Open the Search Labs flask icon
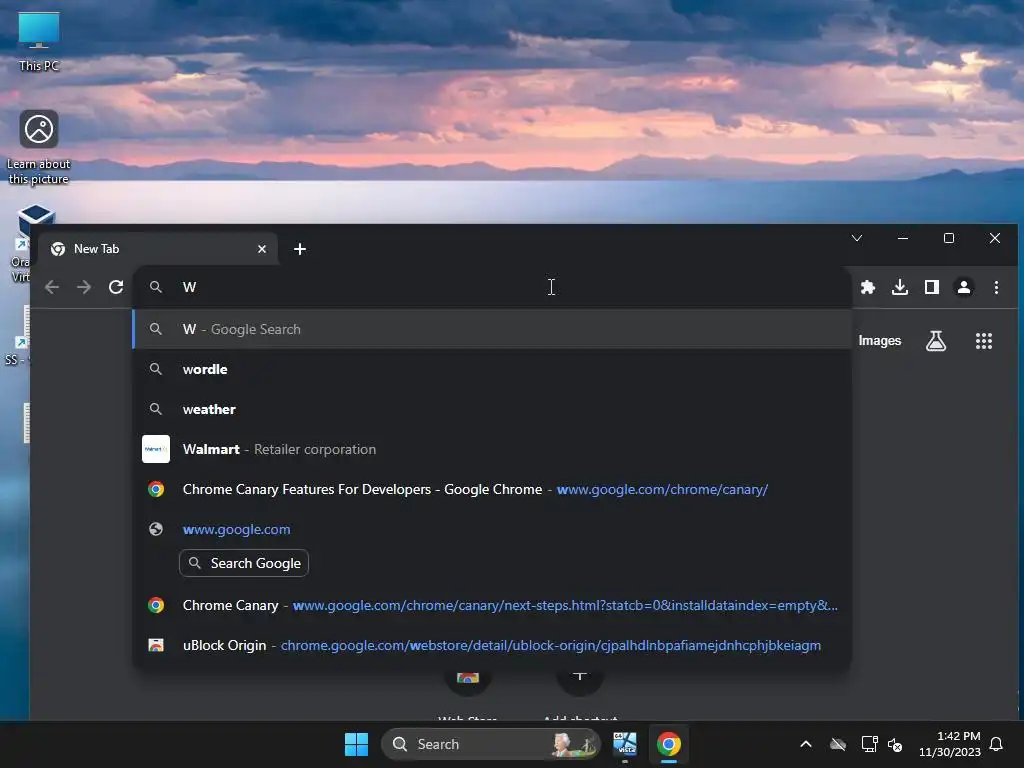 [936, 340]
